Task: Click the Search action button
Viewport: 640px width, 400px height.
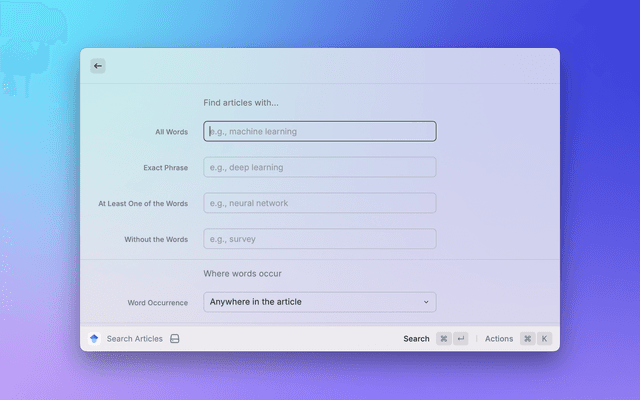Action: click(416, 339)
